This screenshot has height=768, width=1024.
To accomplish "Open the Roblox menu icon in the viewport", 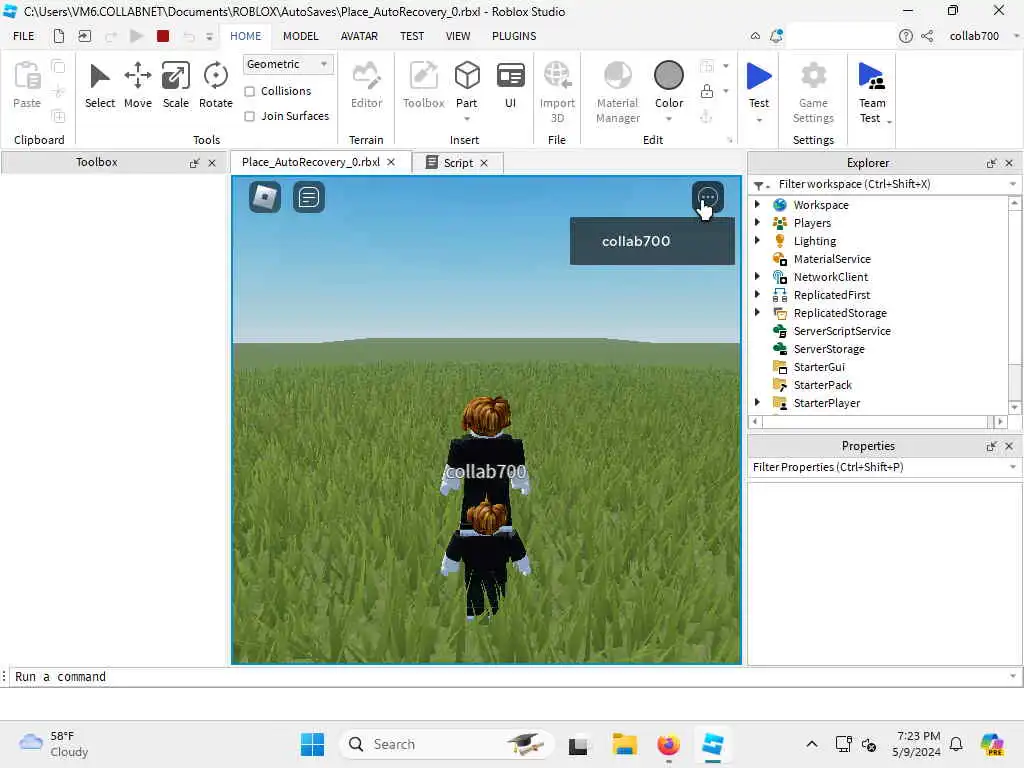I will tap(264, 197).
